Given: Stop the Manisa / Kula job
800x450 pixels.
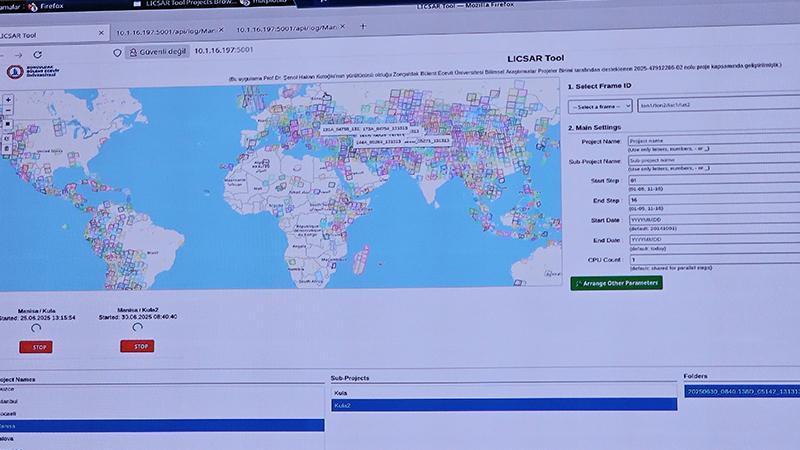Looking at the screenshot, I should pyautogui.click(x=37, y=346).
